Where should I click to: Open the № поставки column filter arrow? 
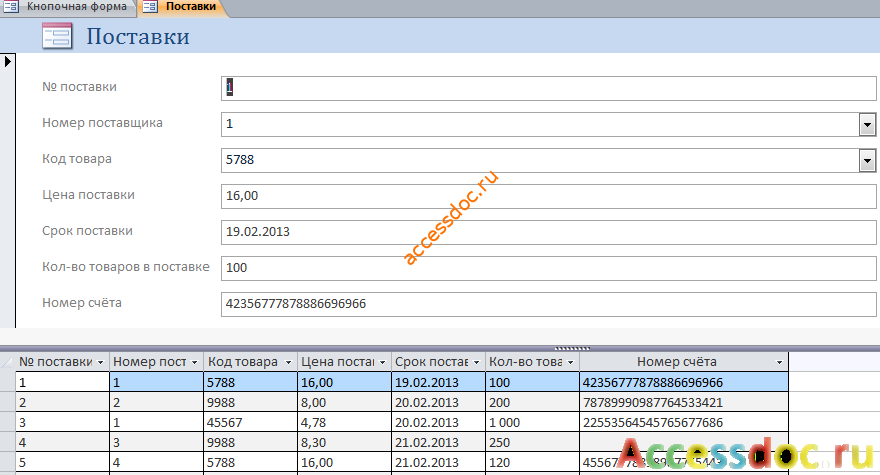tap(100, 363)
